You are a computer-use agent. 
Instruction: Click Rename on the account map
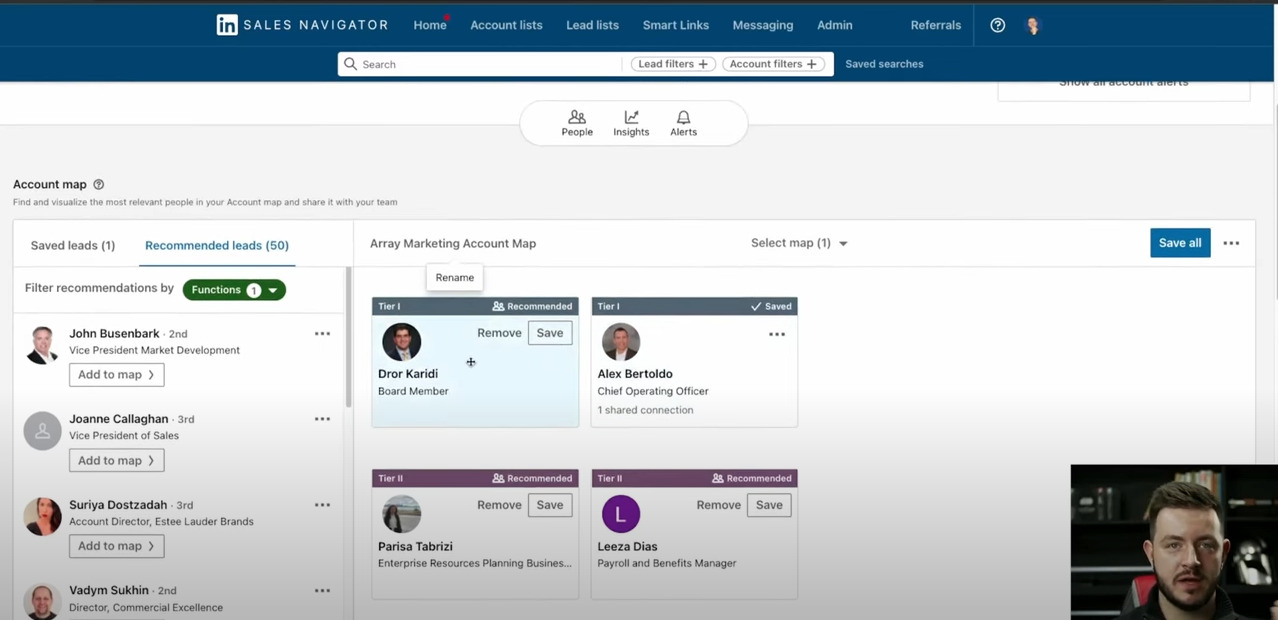click(x=455, y=277)
